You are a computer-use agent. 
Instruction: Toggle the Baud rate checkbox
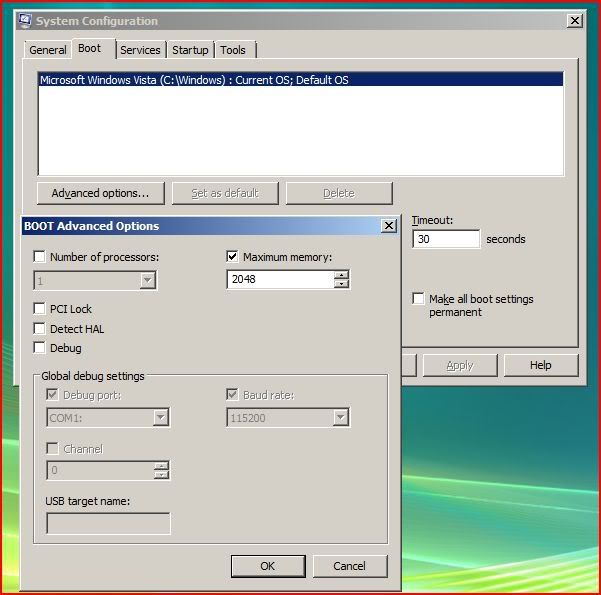232,394
